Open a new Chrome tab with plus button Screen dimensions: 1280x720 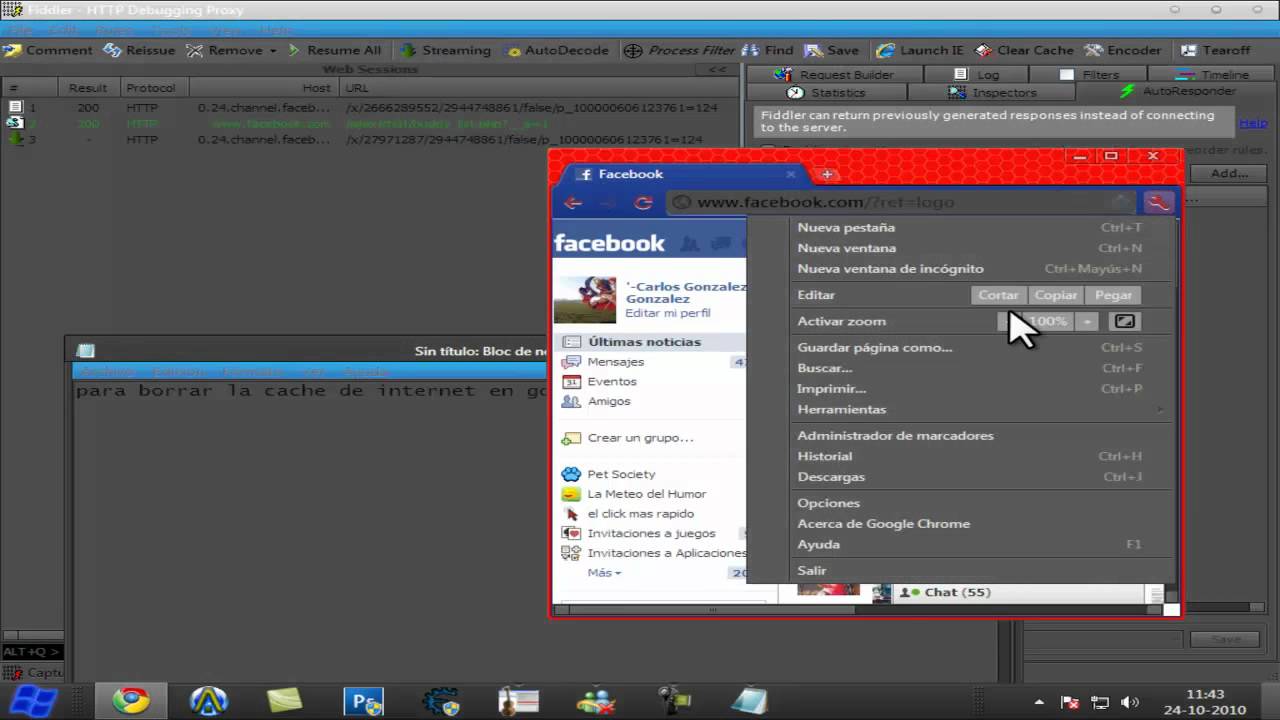pos(827,174)
